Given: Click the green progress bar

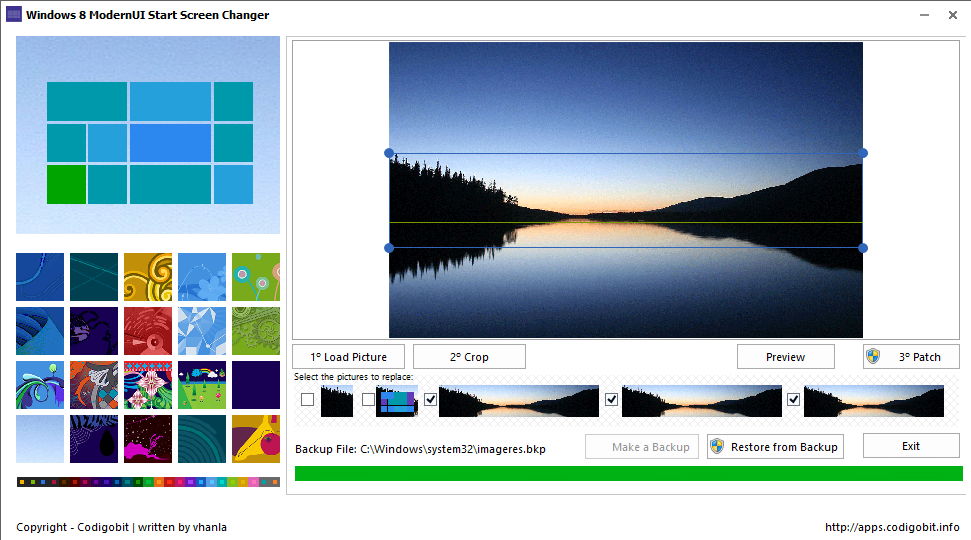Looking at the screenshot, I should click(x=629, y=473).
